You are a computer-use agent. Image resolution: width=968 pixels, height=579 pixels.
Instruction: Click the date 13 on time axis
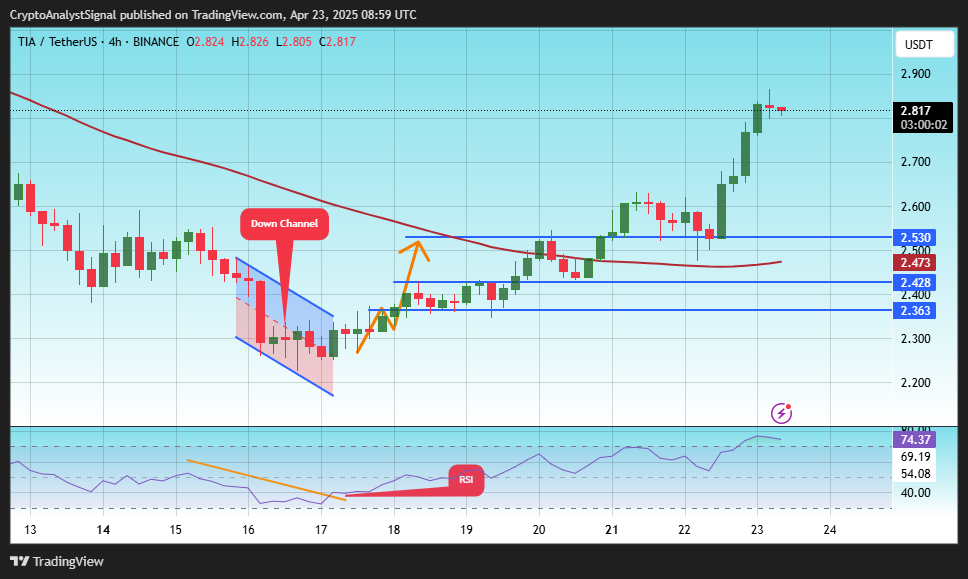30,530
